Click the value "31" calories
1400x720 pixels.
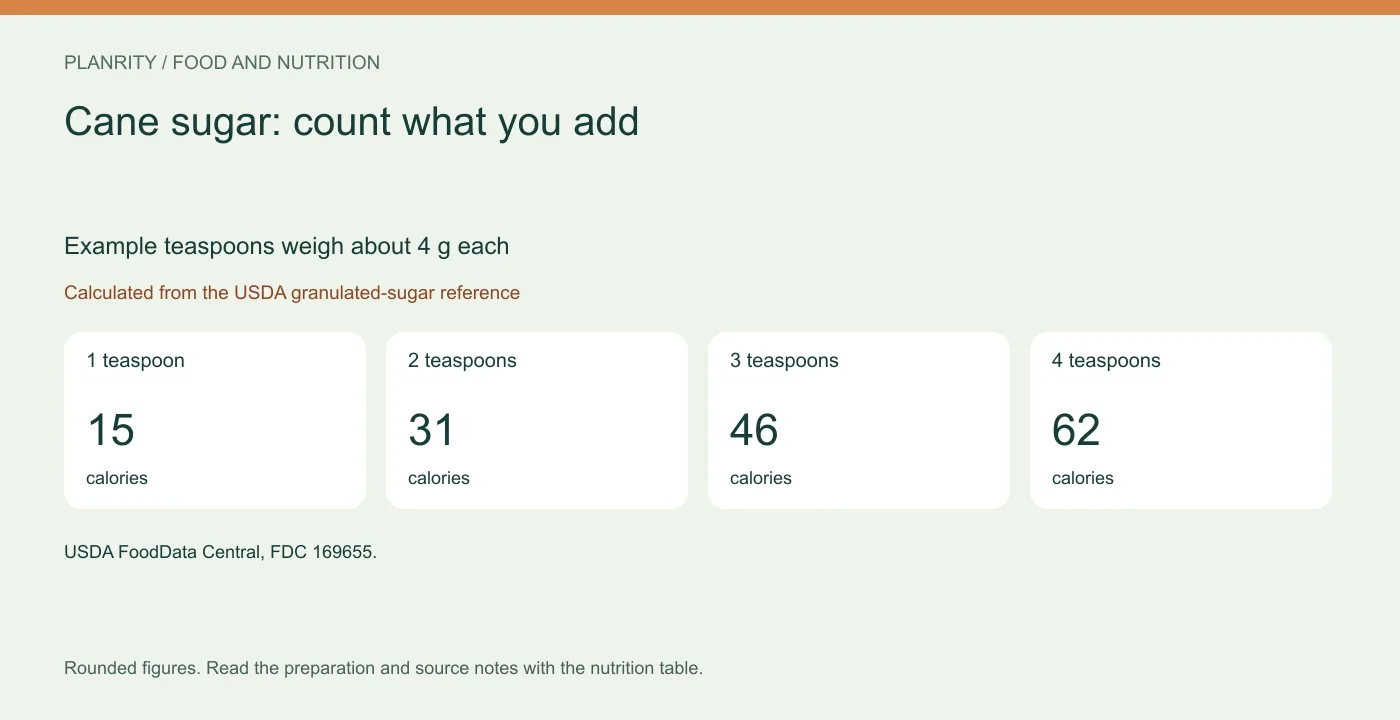pos(431,430)
